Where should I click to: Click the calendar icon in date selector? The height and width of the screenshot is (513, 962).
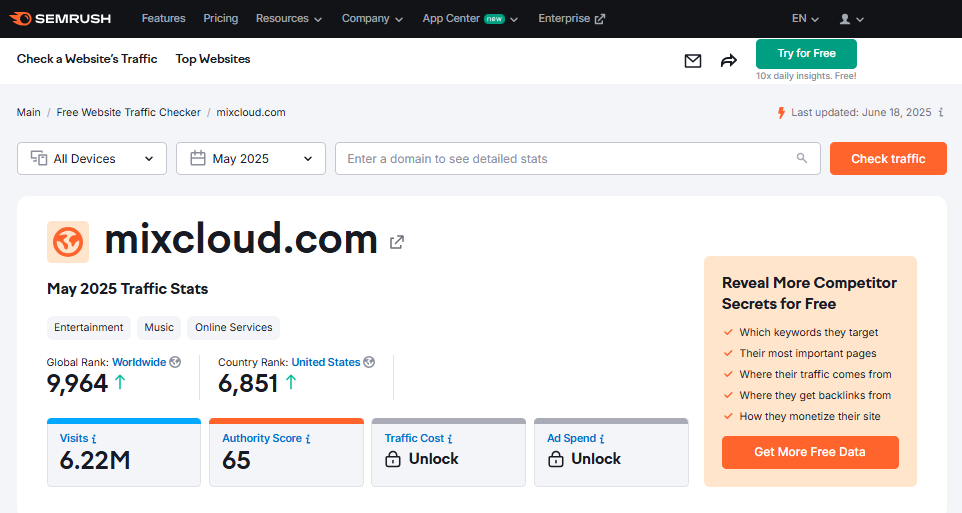(x=198, y=158)
